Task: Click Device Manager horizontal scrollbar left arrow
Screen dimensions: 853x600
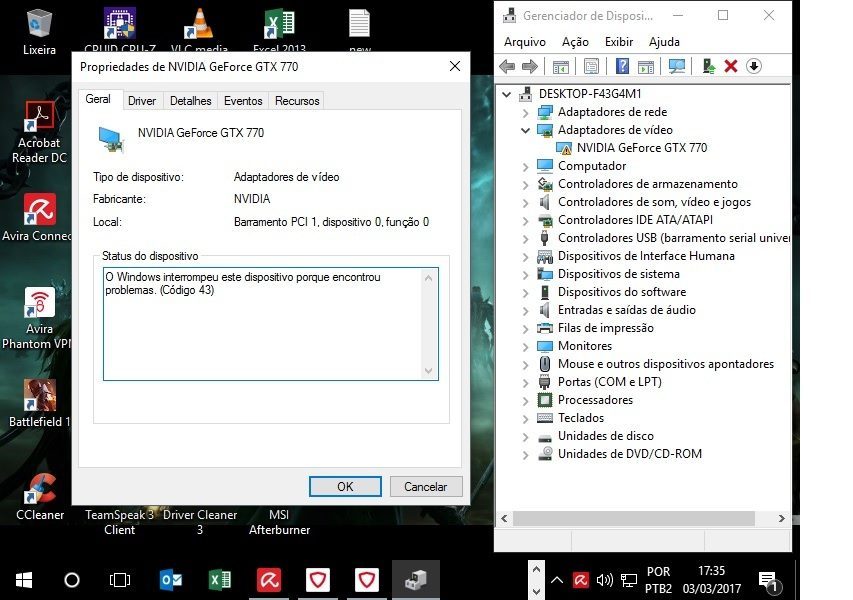Action: (504, 518)
